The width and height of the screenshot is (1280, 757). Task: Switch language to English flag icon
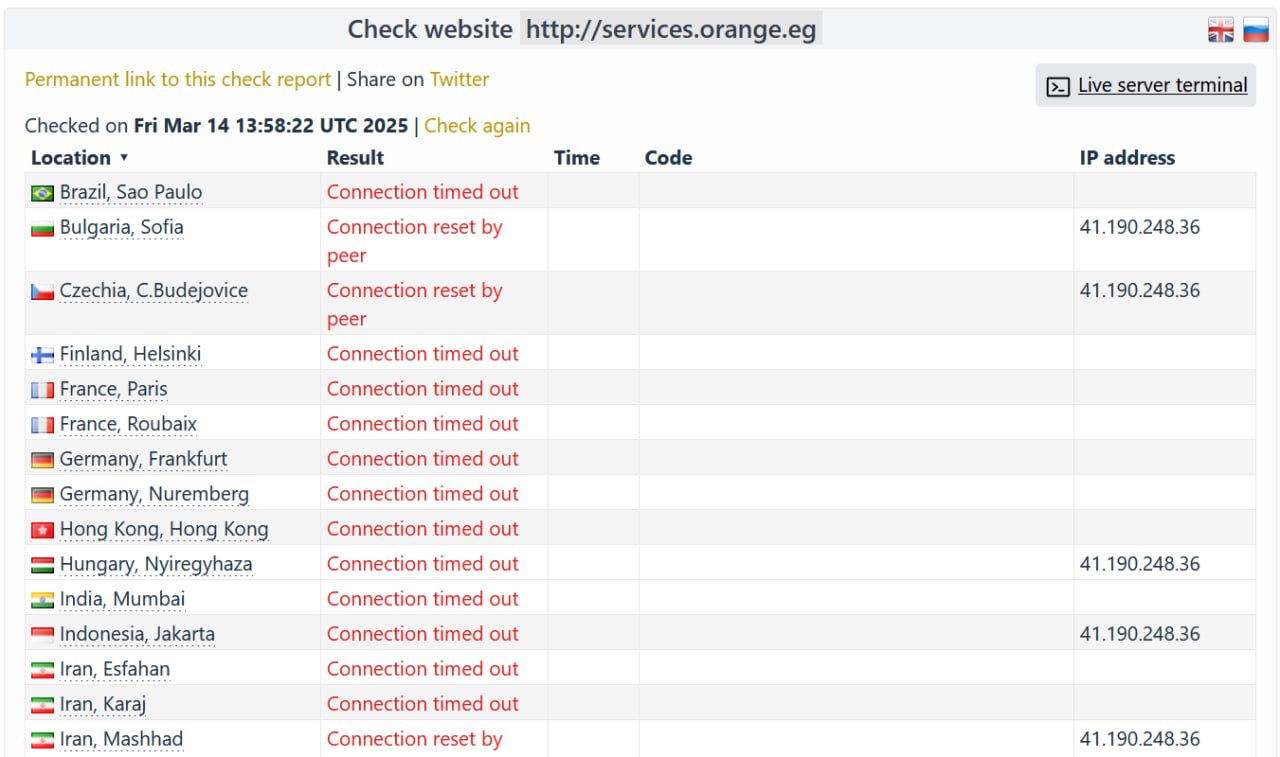1221,30
